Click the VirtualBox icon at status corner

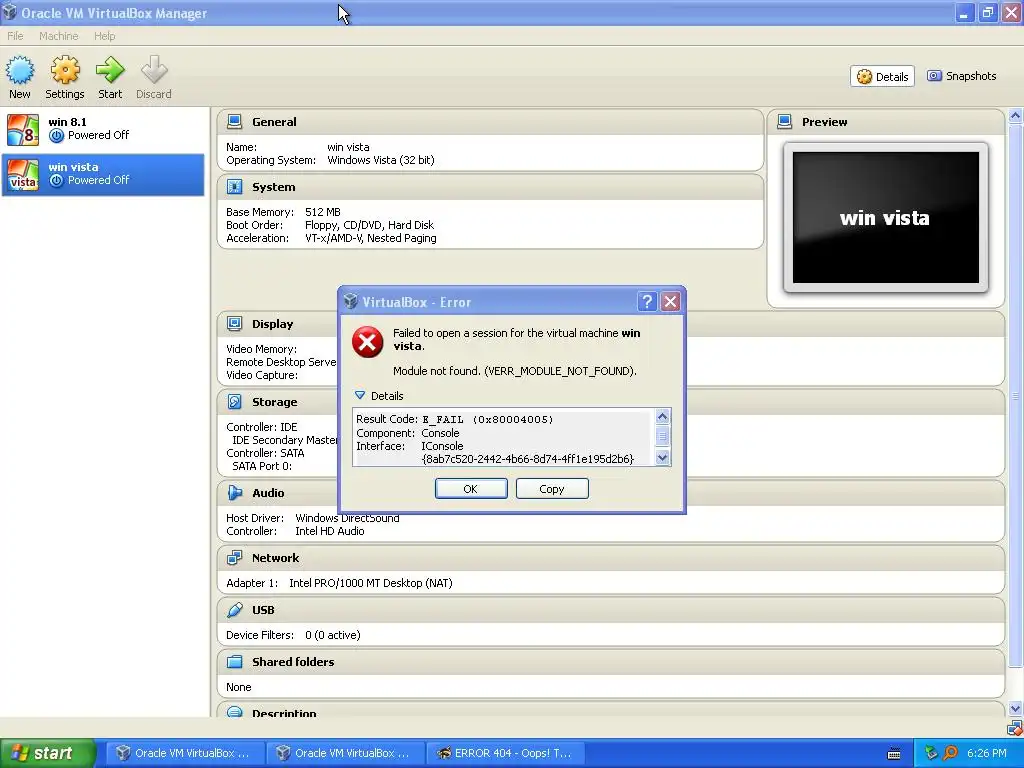(x=1014, y=728)
